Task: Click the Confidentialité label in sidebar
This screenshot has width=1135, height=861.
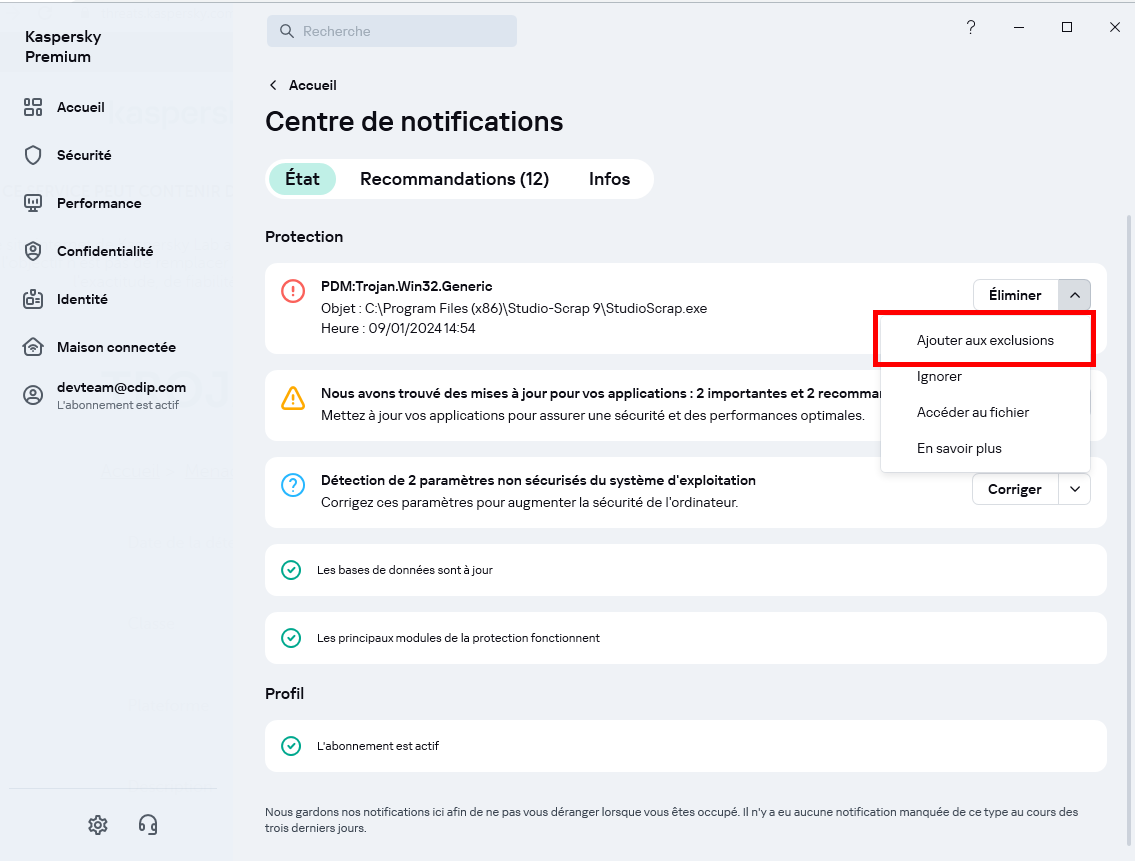Action: click(x=105, y=251)
